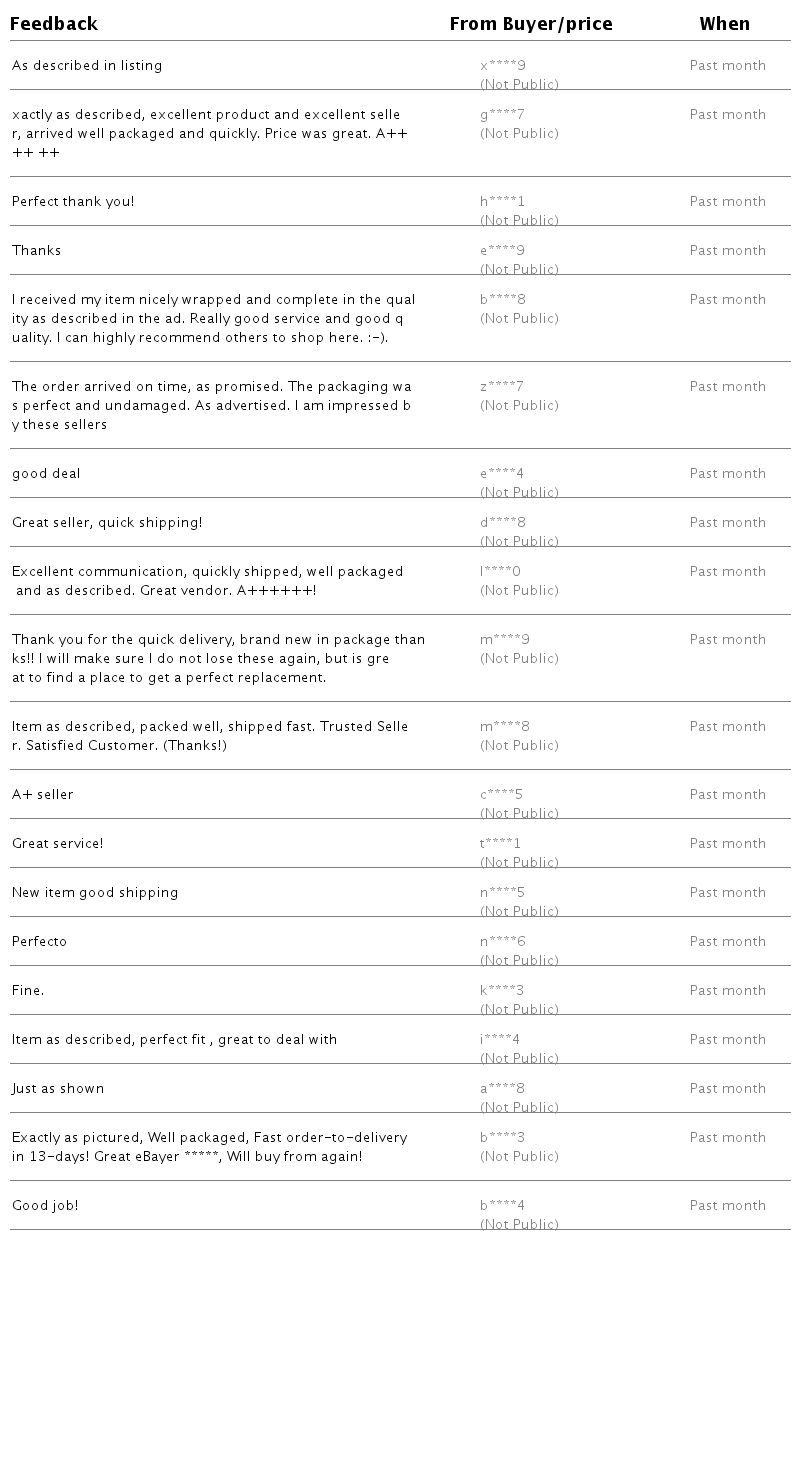
Task: Click the Feedback column header
Action: point(54,24)
